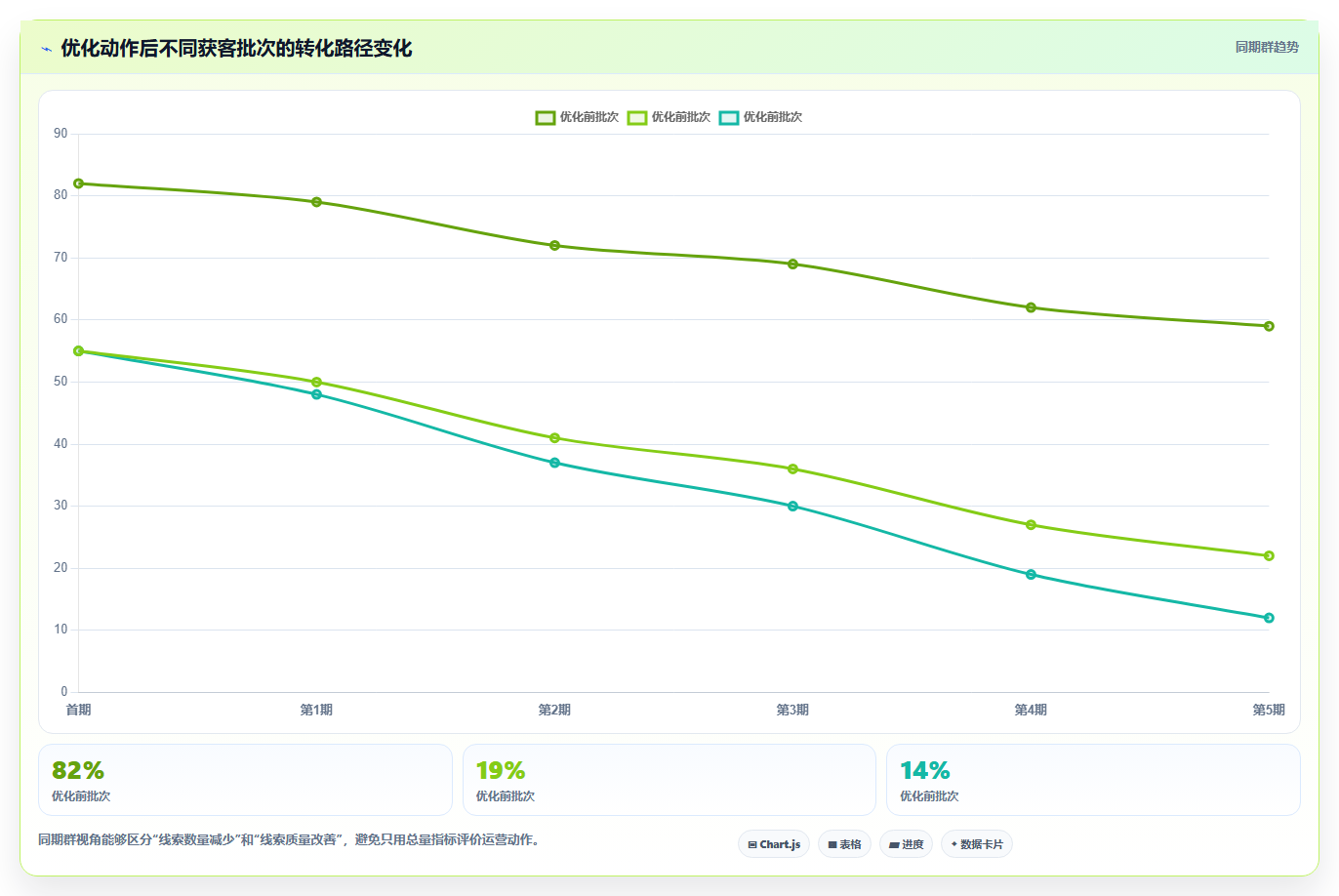
Task: Click the 14% stat card value
Action: pos(925,771)
